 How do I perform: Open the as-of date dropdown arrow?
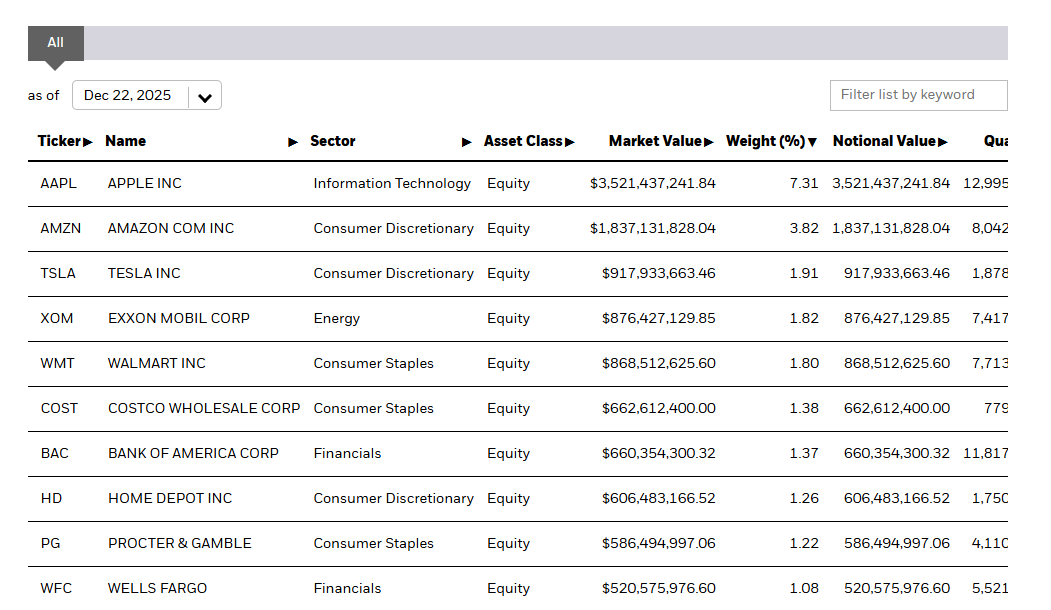point(205,97)
